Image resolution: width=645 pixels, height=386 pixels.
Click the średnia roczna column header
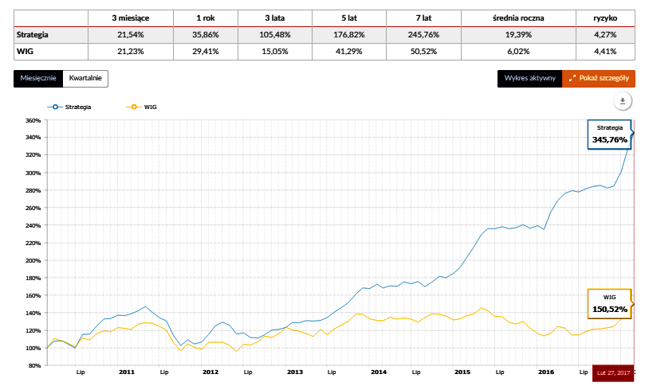518,18
